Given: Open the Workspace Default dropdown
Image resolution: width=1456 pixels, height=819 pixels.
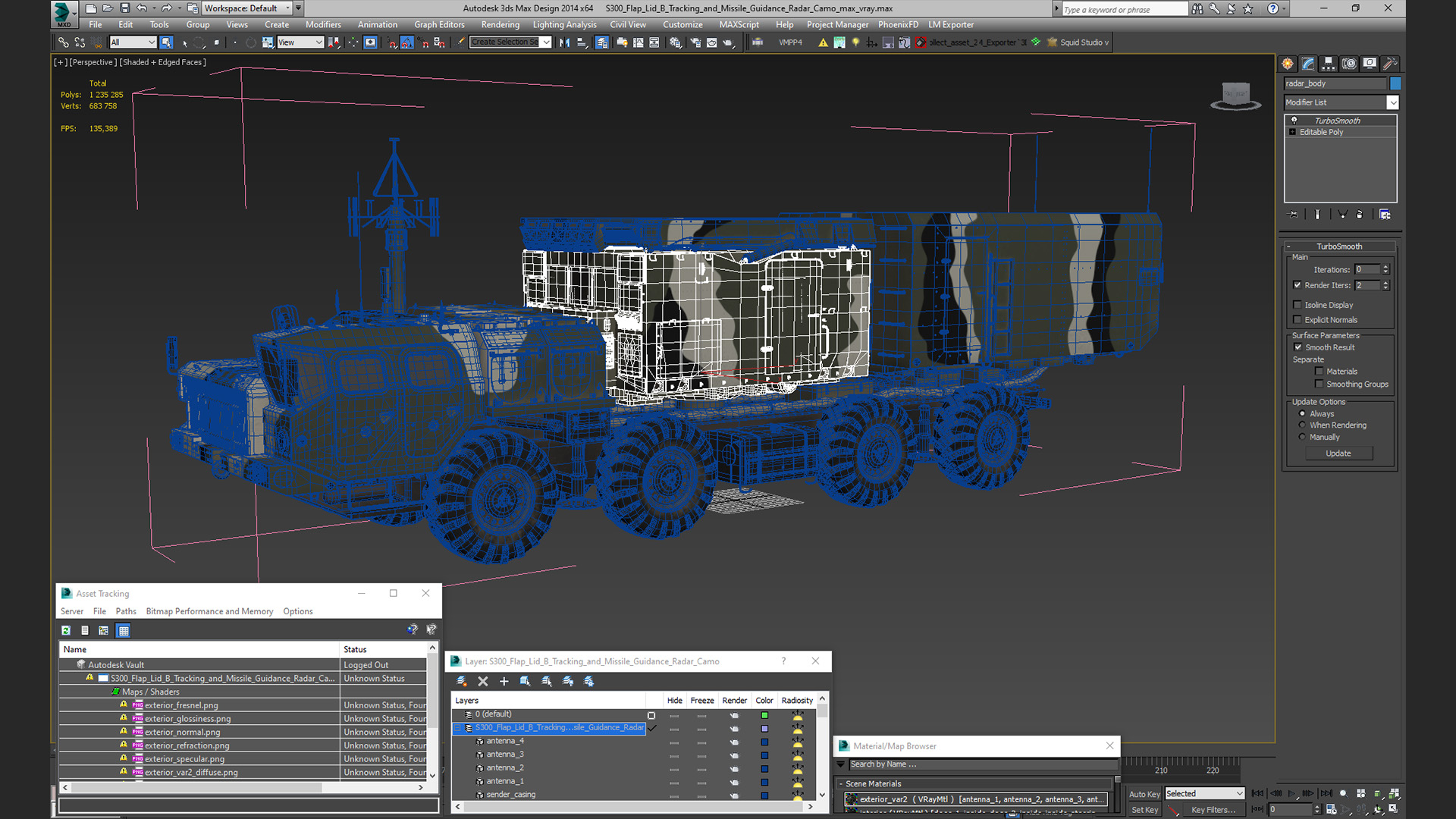Looking at the screenshot, I should pos(246,8).
